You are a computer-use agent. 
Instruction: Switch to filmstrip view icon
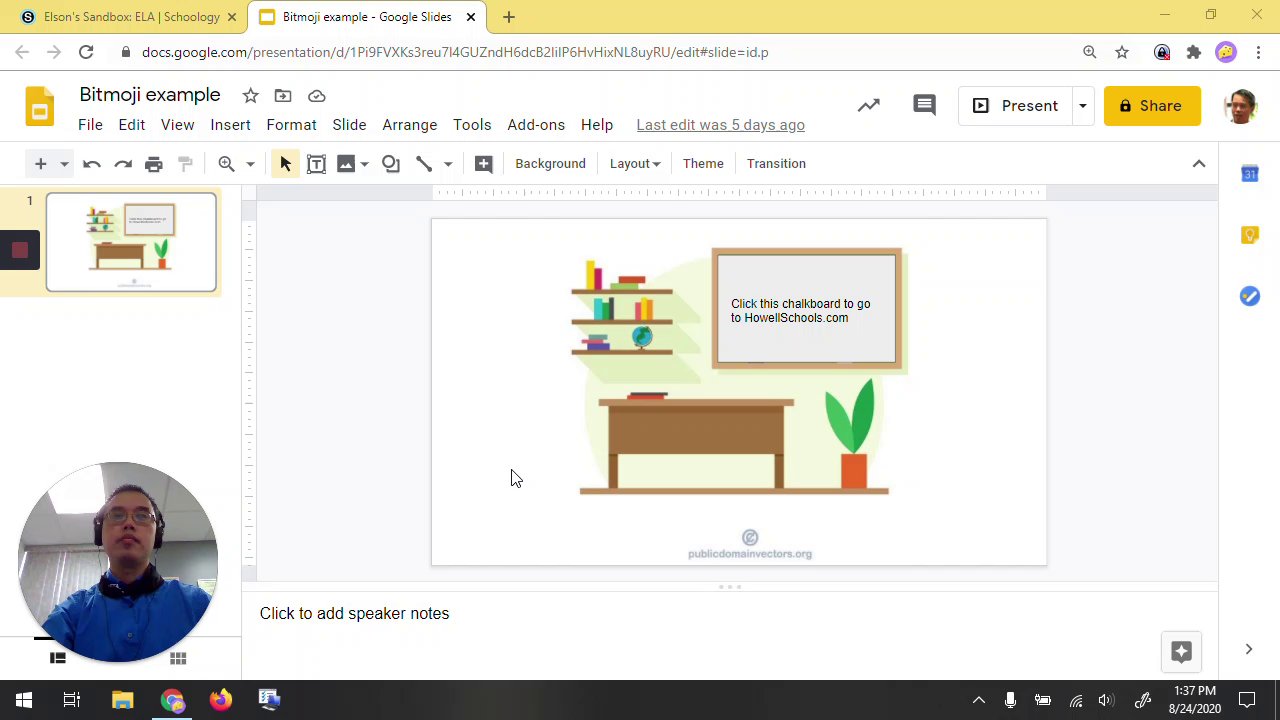58,658
